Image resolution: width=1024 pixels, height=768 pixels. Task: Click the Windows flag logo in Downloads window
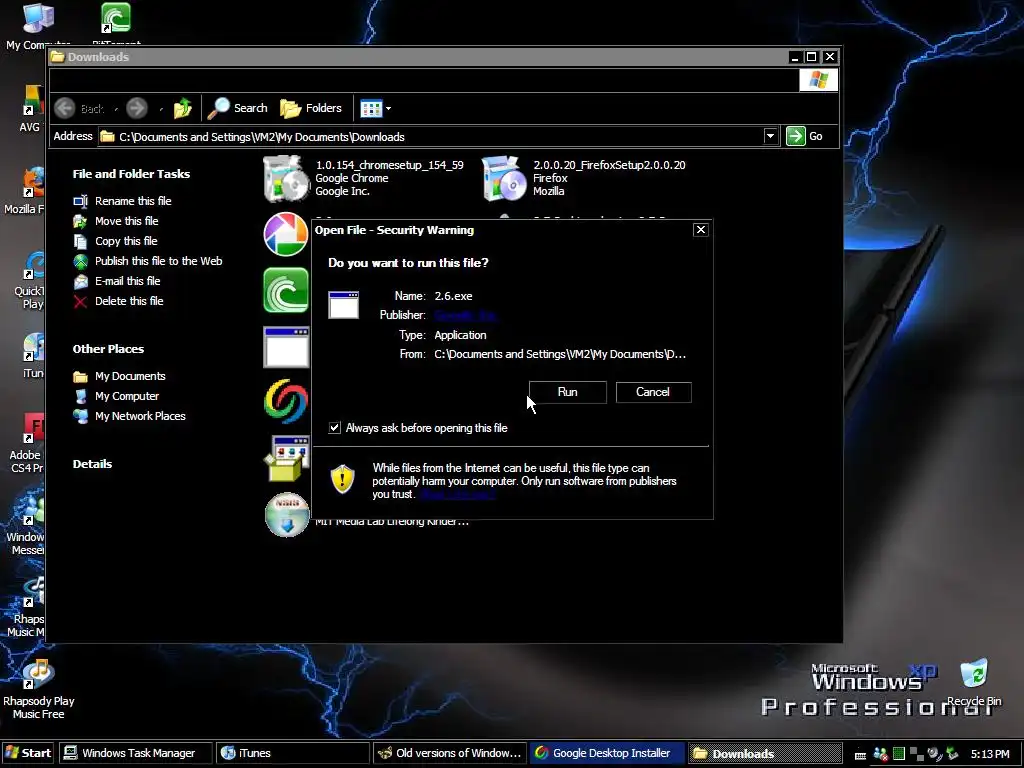click(x=818, y=80)
